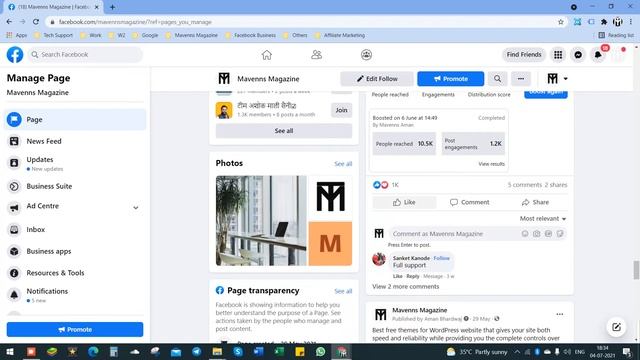
Task: Like the boosted post
Action: [404, 202]
